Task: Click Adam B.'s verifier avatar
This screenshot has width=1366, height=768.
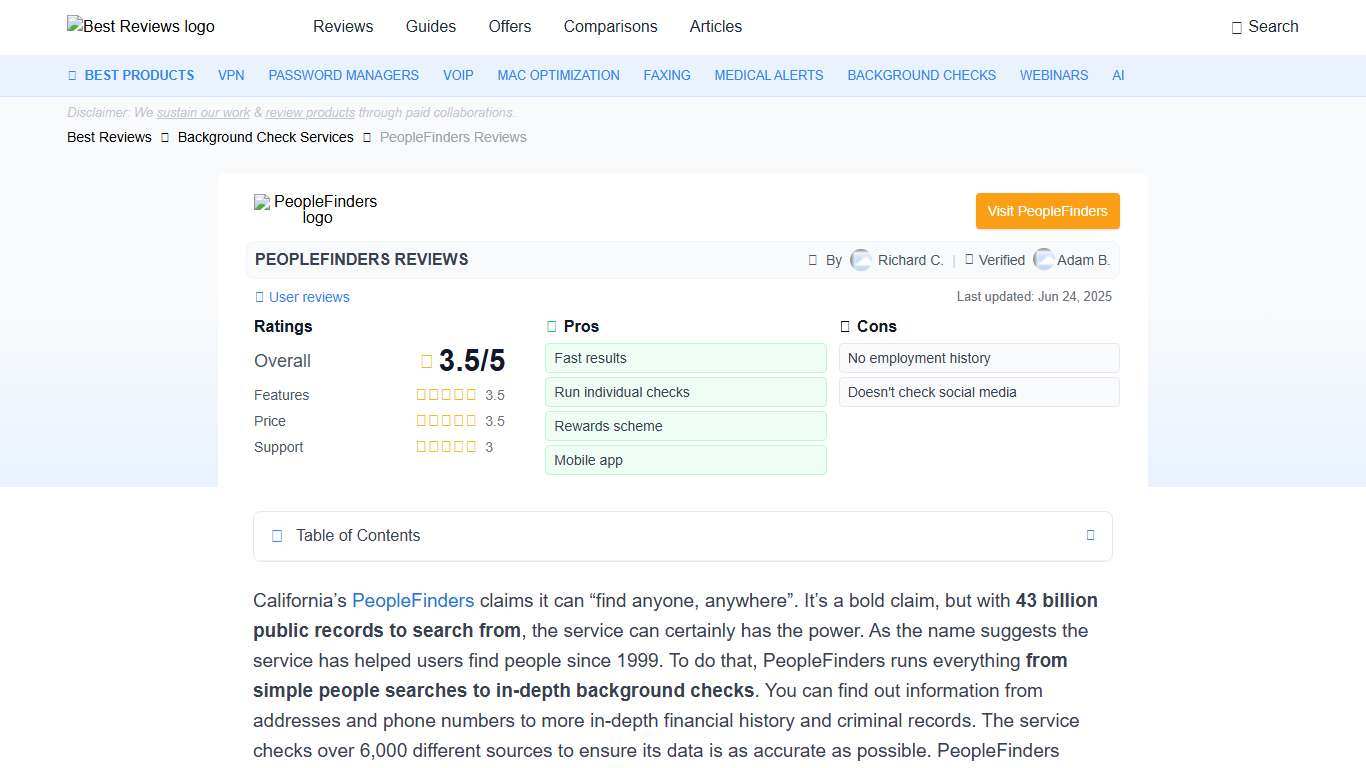Action: click(x=1043, y=260)
